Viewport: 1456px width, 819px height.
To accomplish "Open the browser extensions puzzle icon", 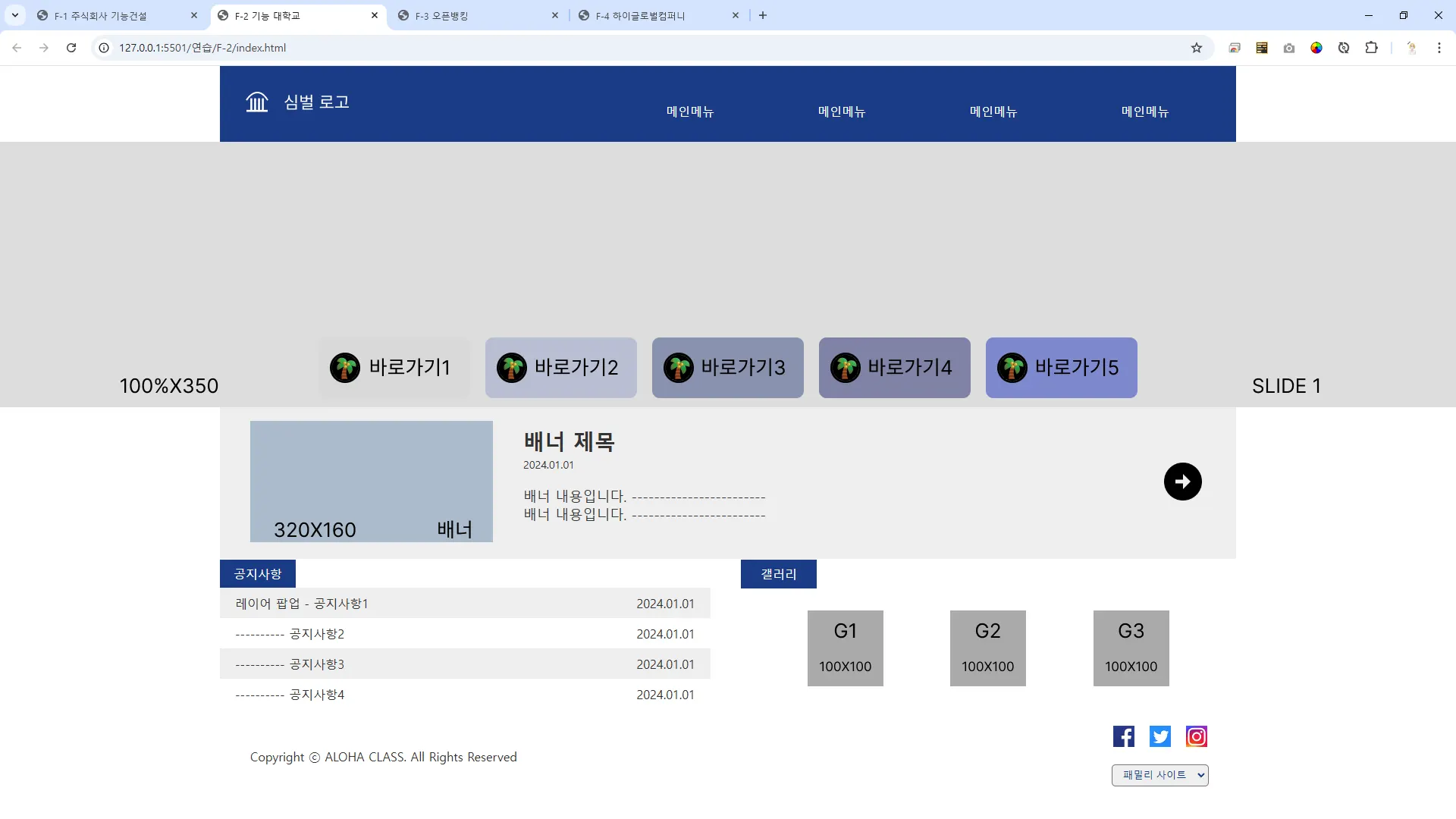I will point(1371,48).
